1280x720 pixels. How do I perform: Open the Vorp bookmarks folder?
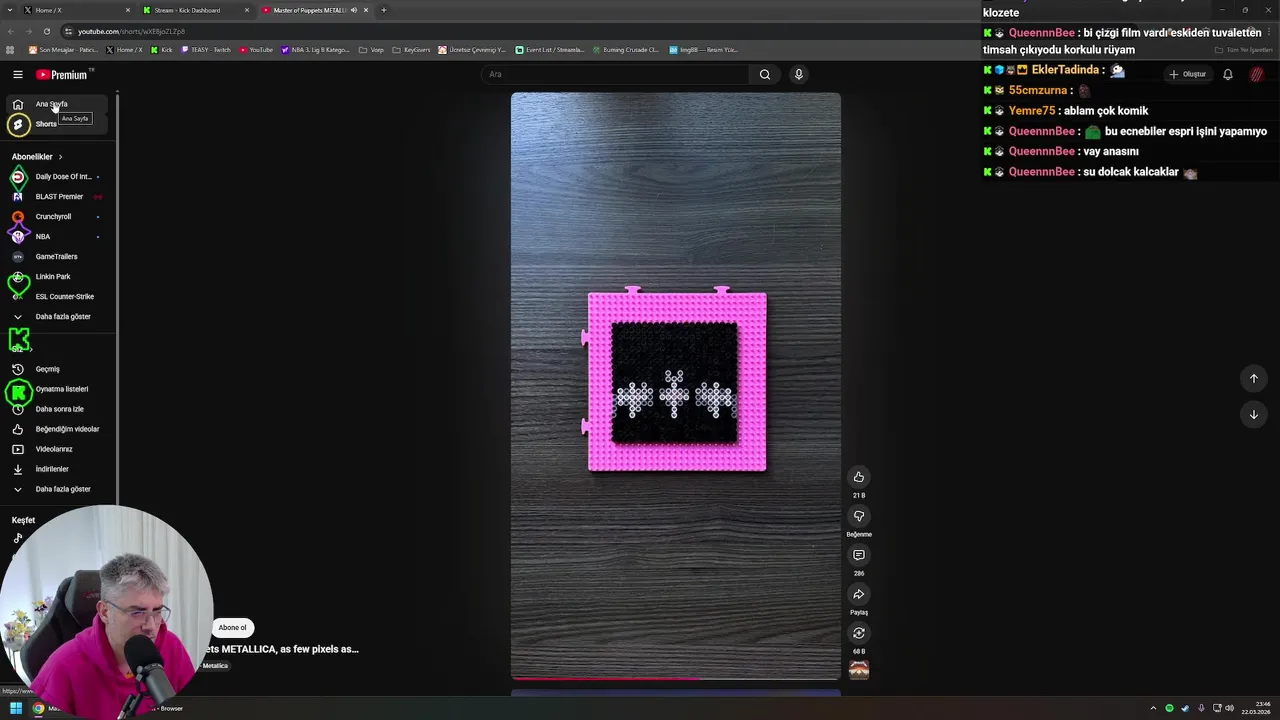click(371, 50)
